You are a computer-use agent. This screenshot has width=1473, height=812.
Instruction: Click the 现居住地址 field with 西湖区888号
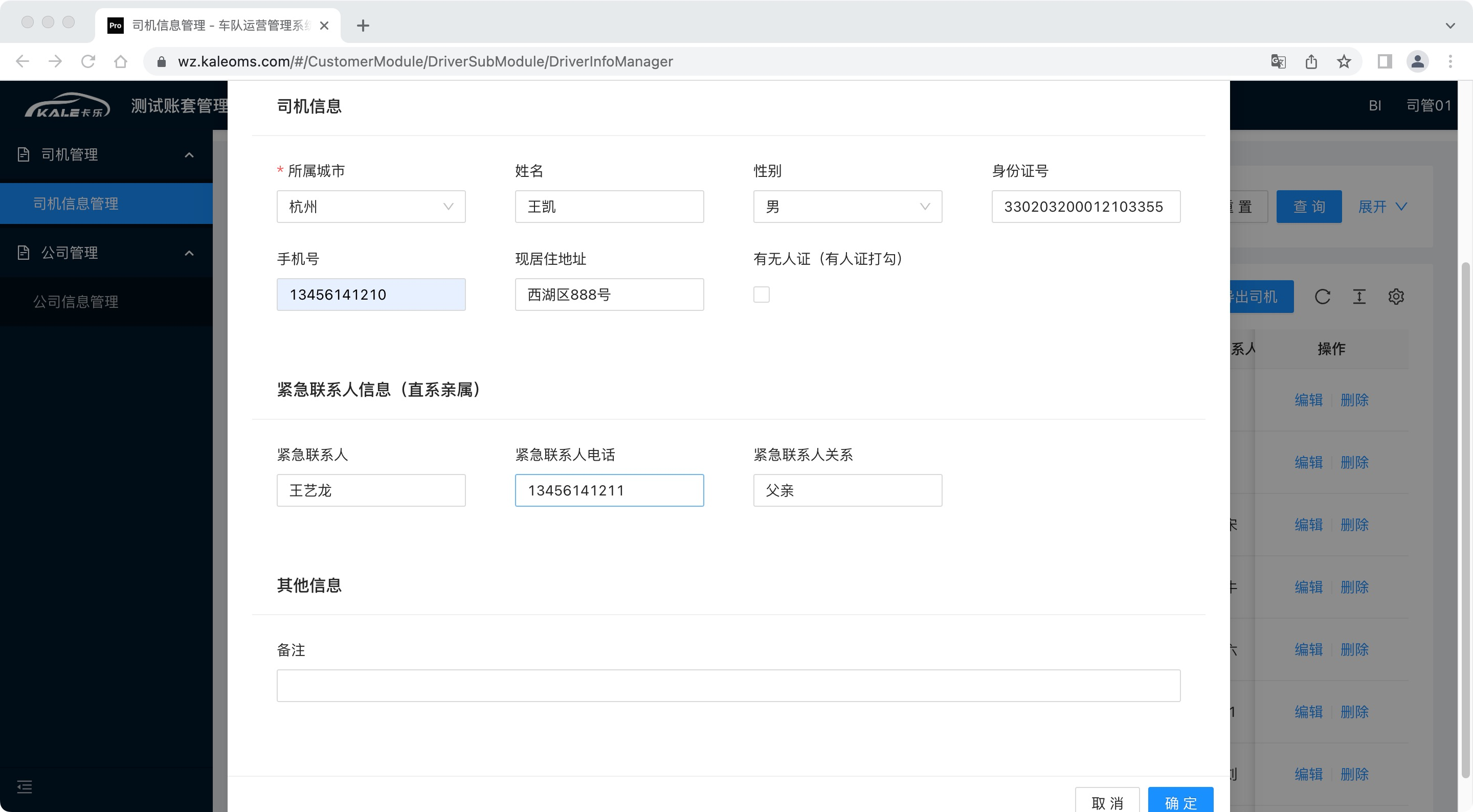609,295
